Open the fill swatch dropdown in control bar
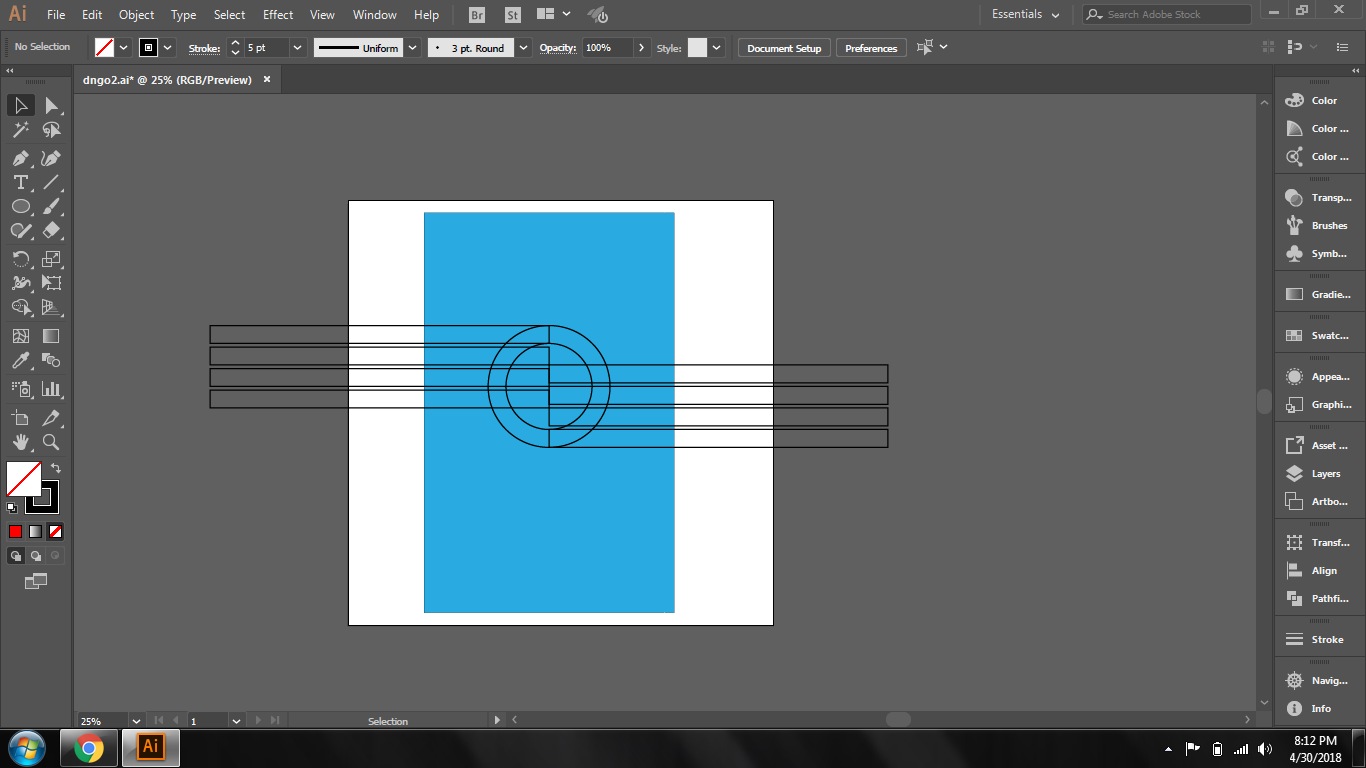The width and height of the screenshot is (1366, 768). (124, 47)
